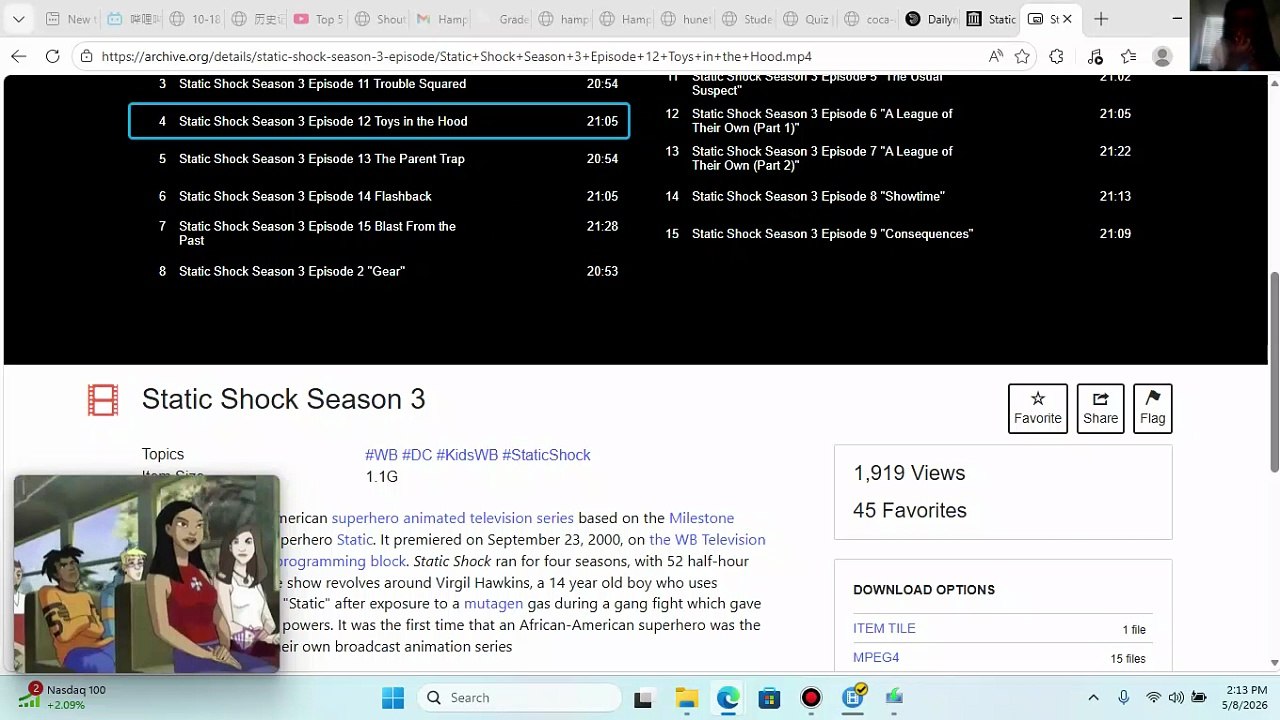Flag this item

tap(1153, 408)
